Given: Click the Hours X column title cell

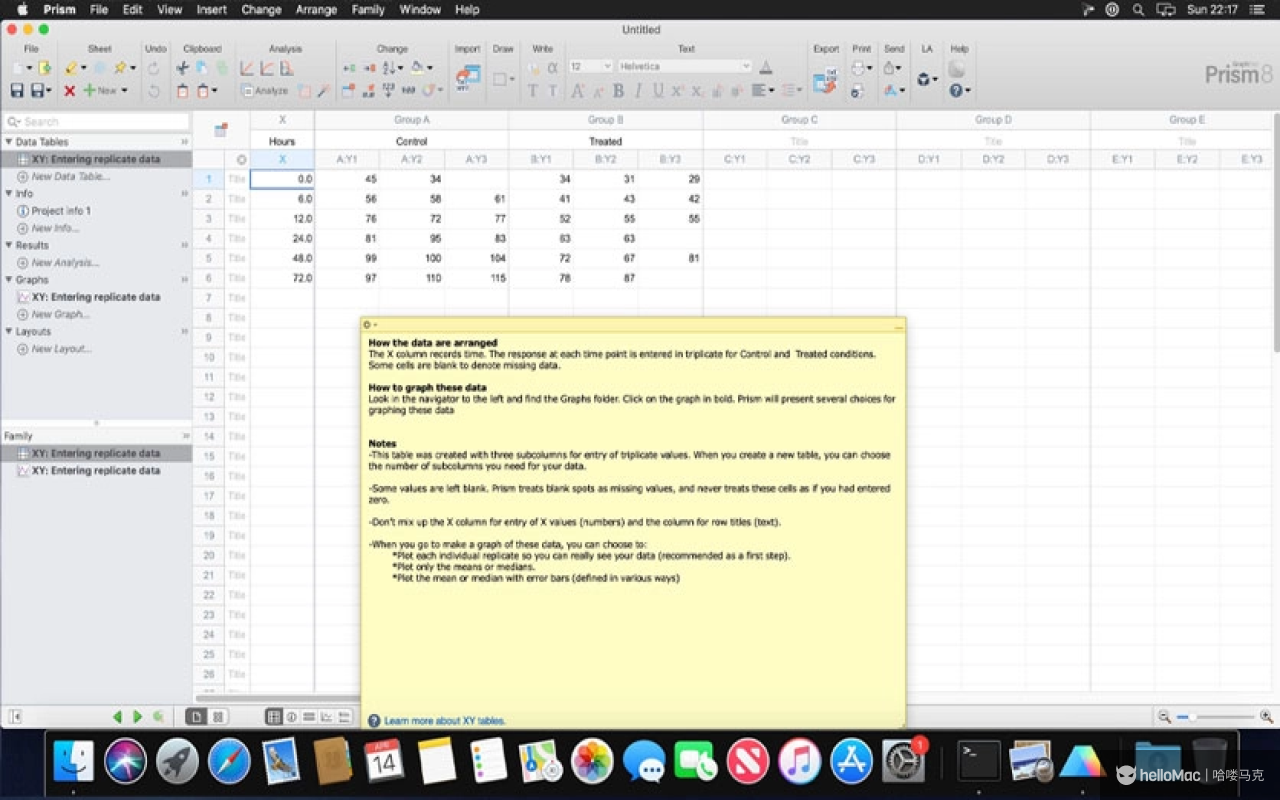Looking at the screenshot, I should point(282,141).
